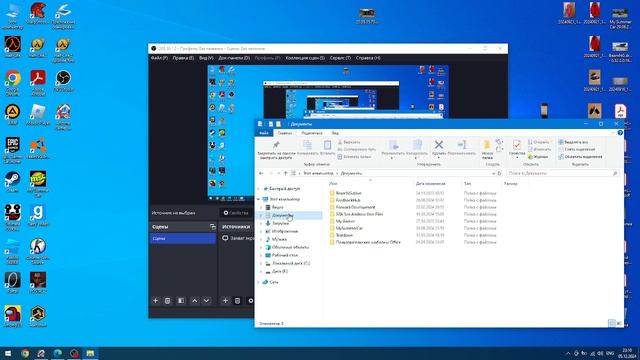The width and height of the screenshot is (640, 360).
Task: Switch to the Вид ribbon tab in Explorer
Action: pos(335,133)
